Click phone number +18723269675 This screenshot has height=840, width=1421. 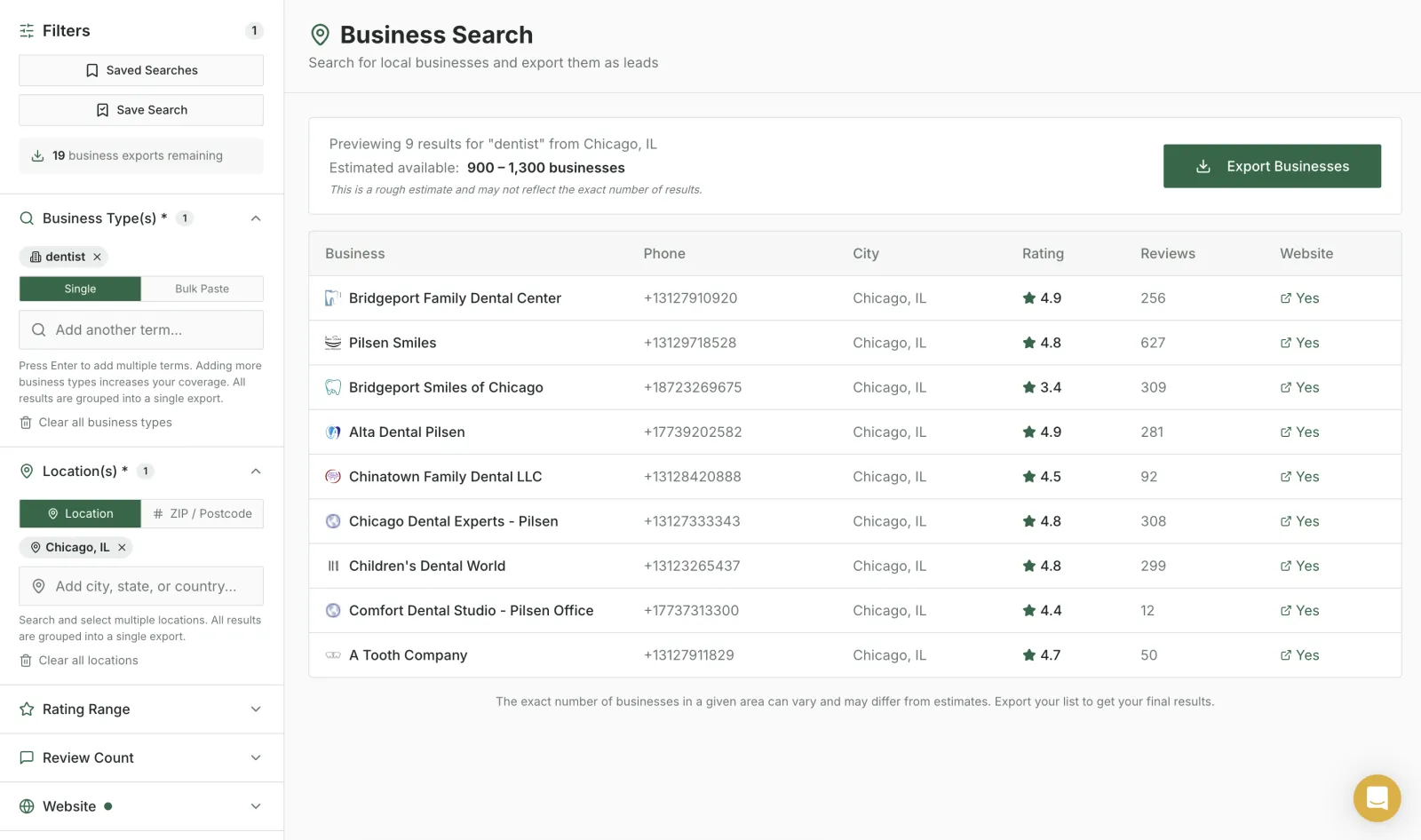pos(693,387)
